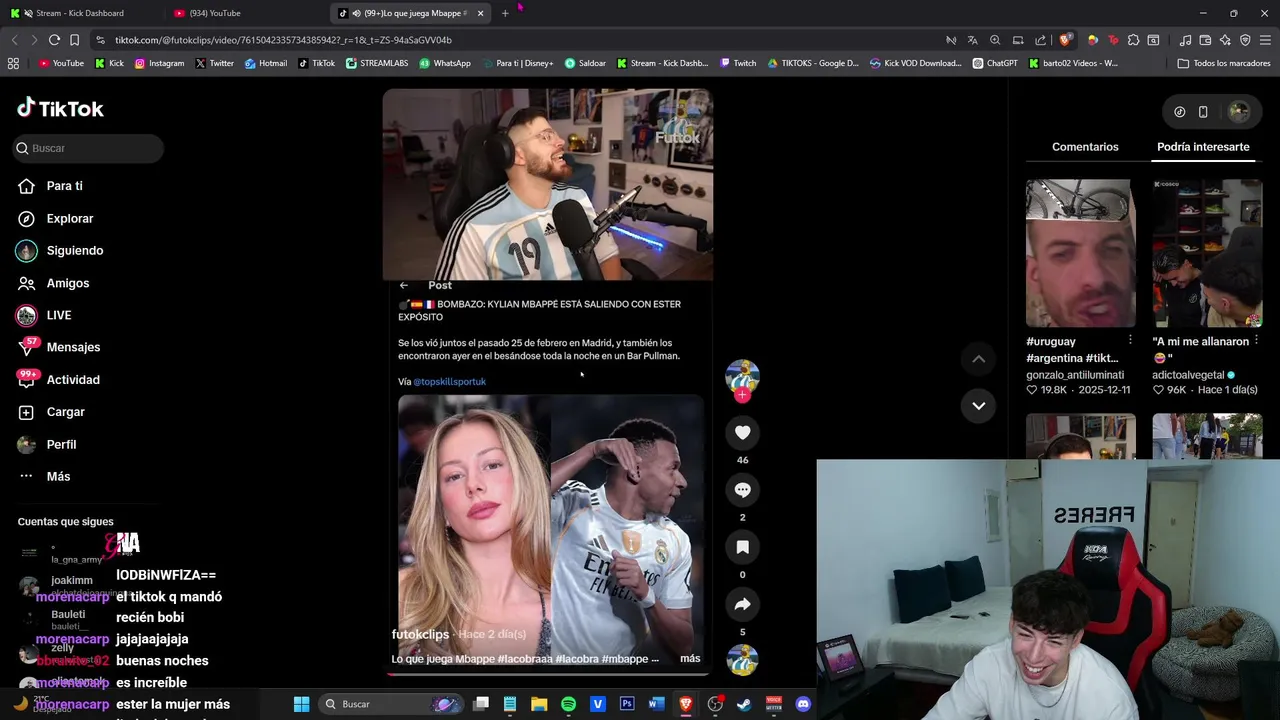Viewport: 1280px width, 720px height.
Task: Go to the next video with the down arrow
Action: [x=978, y=405]
